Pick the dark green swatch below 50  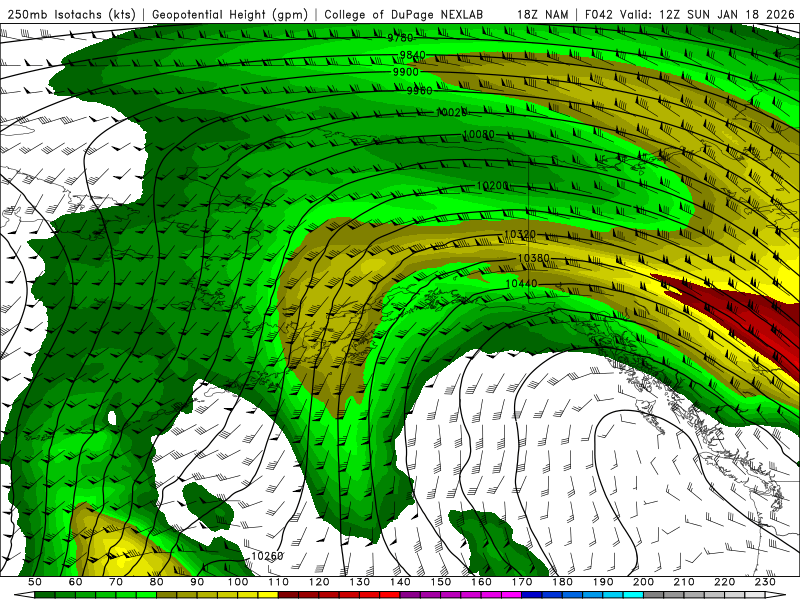(44, 595)
